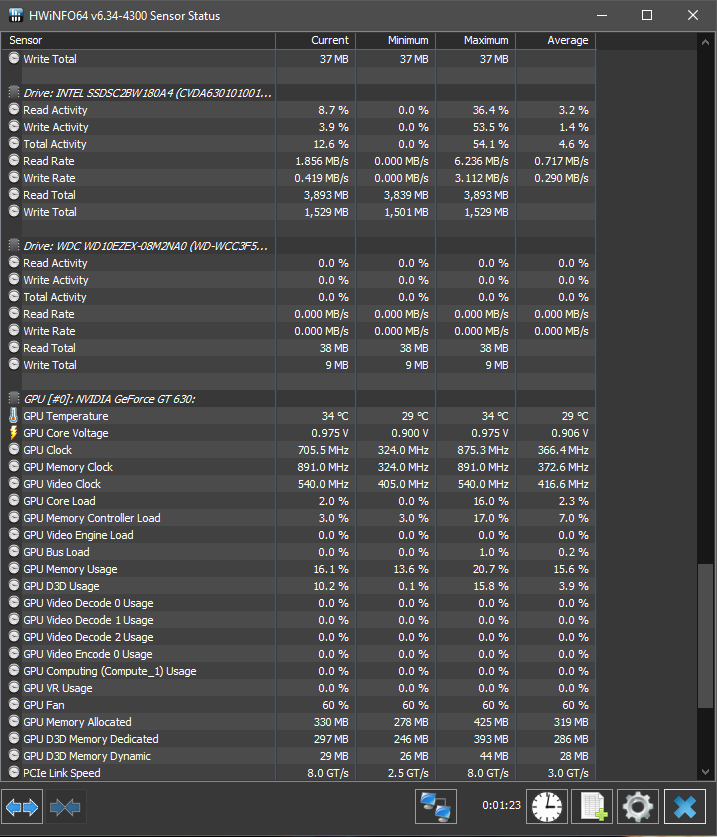Screen dimensions: 717x837
Task: Select the Drive: INTEL SSDSC2BW180A4 group row
Action: pos(298,93)
